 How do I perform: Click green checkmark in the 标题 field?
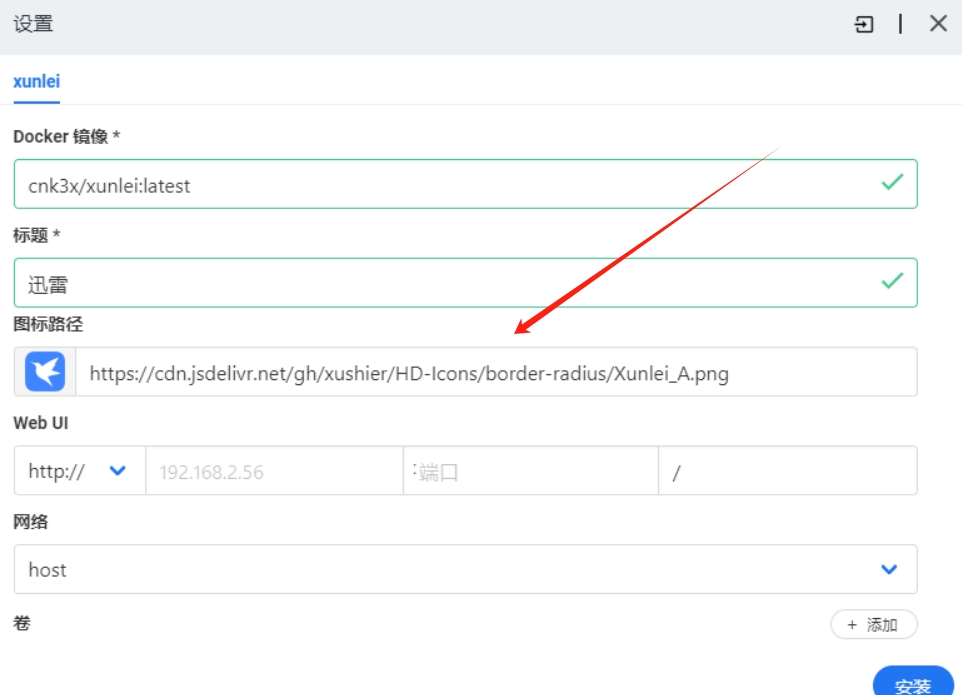(x=892, y=281)
